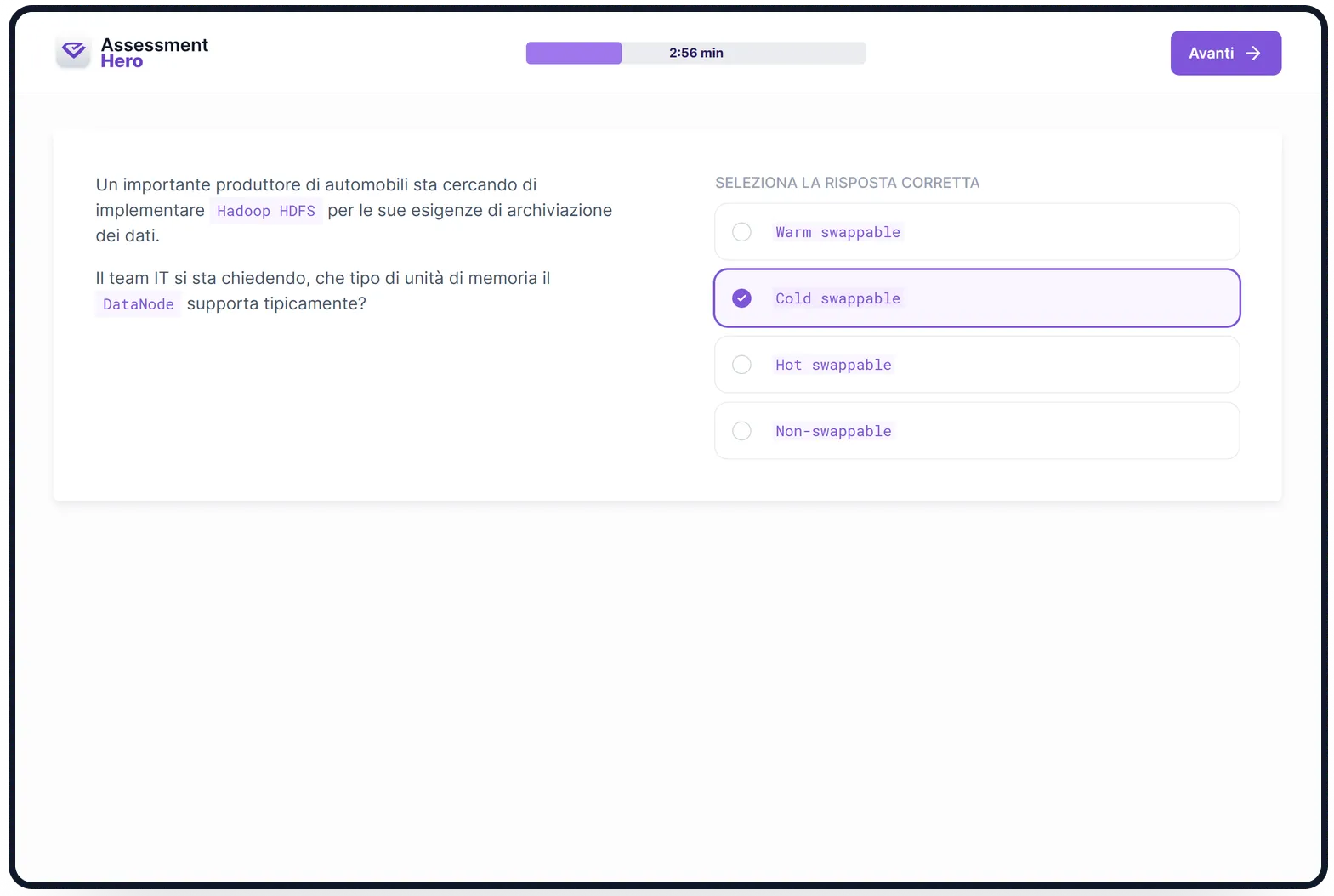Select the Warm swappable radio button
The image size is (1334, 896).
click(741, 232)
